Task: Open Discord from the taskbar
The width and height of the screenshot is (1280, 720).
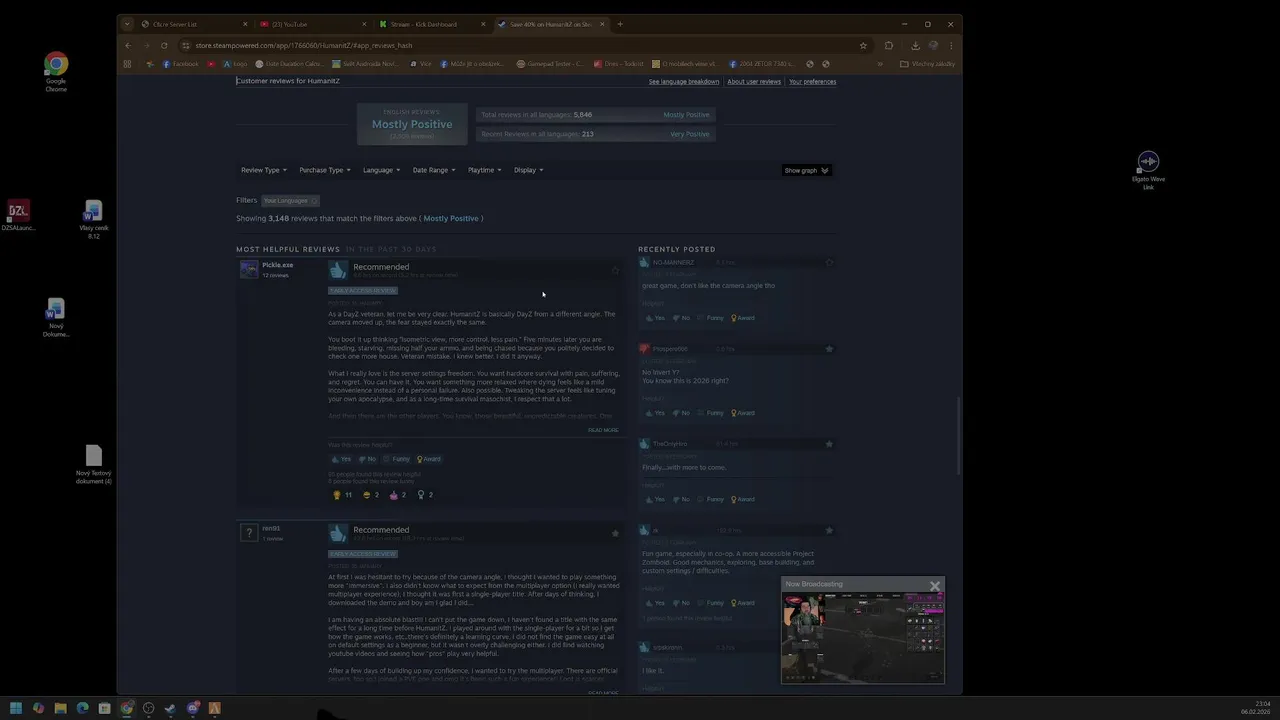Action: pos(192,708)
